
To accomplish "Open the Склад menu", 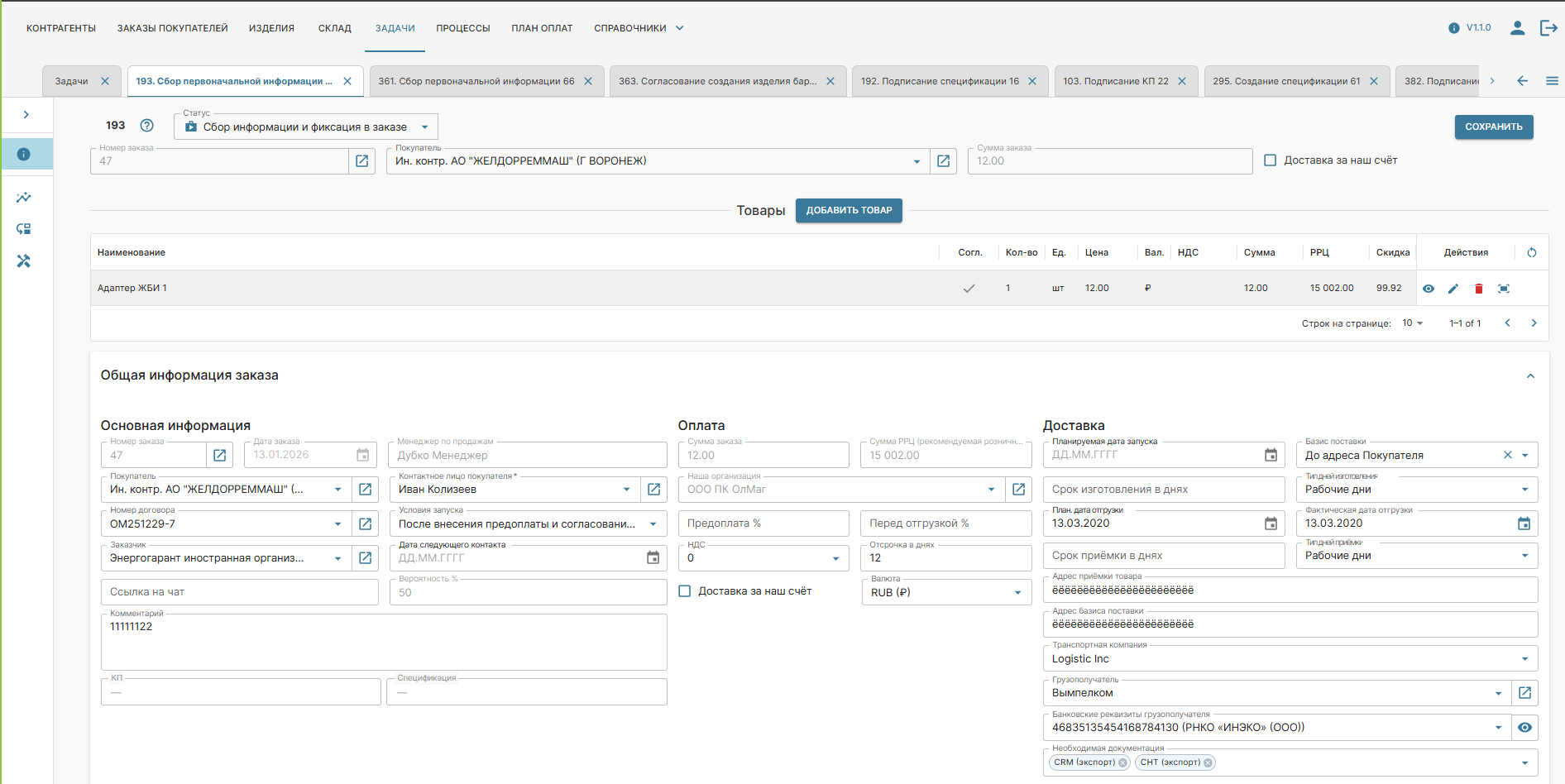I will click(x=334, y=28).
